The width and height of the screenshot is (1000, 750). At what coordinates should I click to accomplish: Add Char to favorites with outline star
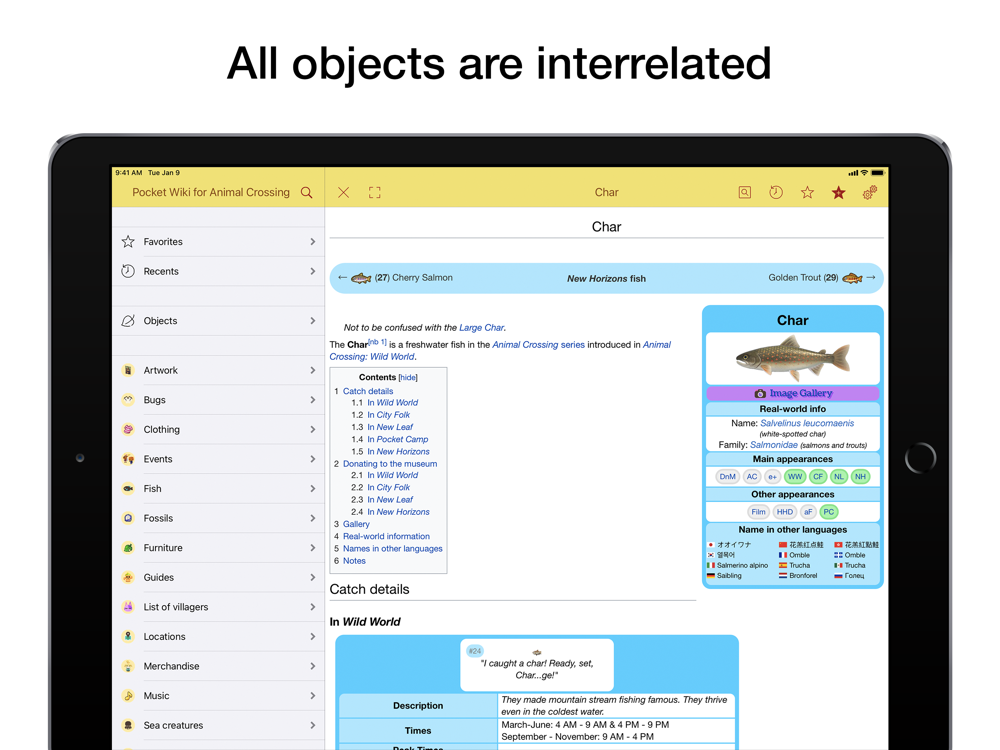tap(807, 193)
